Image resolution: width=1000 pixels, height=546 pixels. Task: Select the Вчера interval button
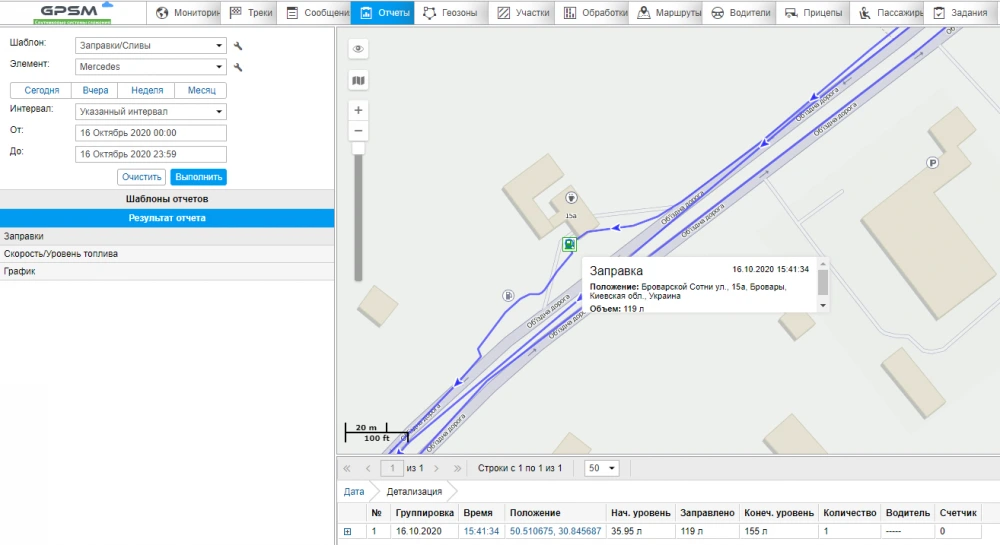pyautogui.click(x=95, y=91)
